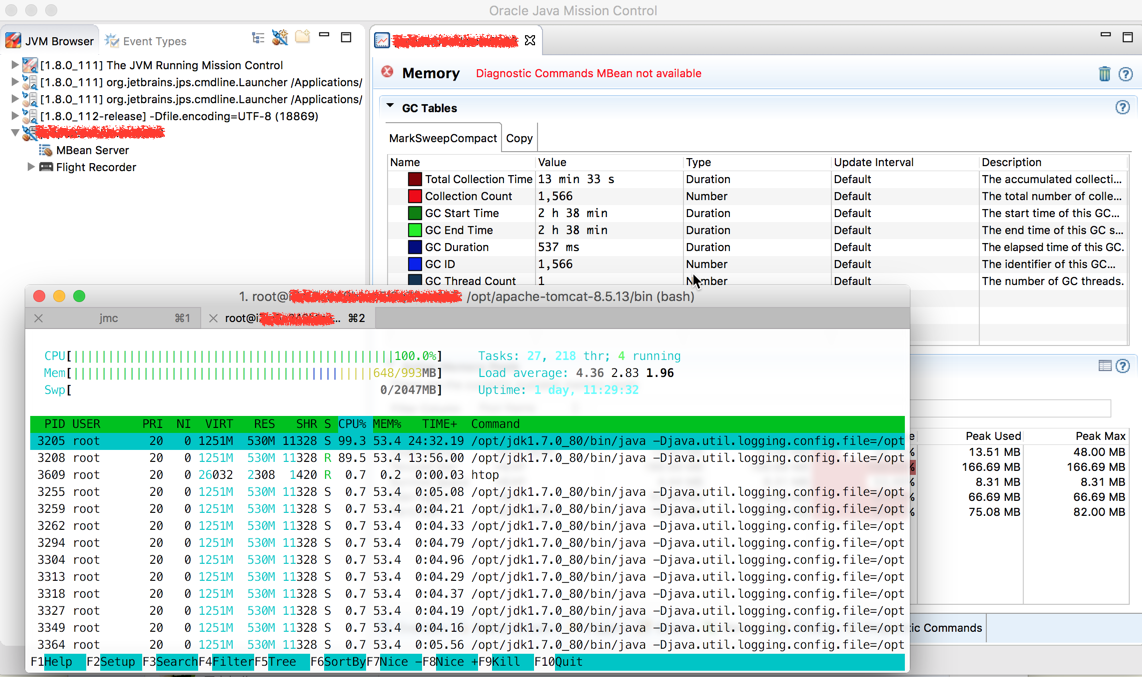Click GC Start Time green swatch
This screenshot has width=1142, height=677.
tap(415, 213)
